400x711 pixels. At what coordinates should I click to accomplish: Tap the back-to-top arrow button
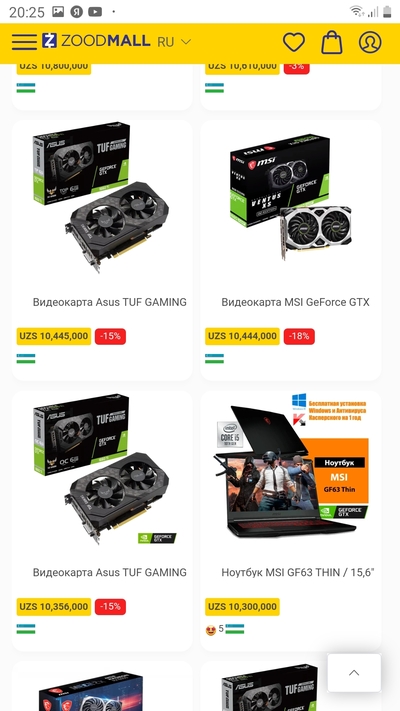(354, 672)
